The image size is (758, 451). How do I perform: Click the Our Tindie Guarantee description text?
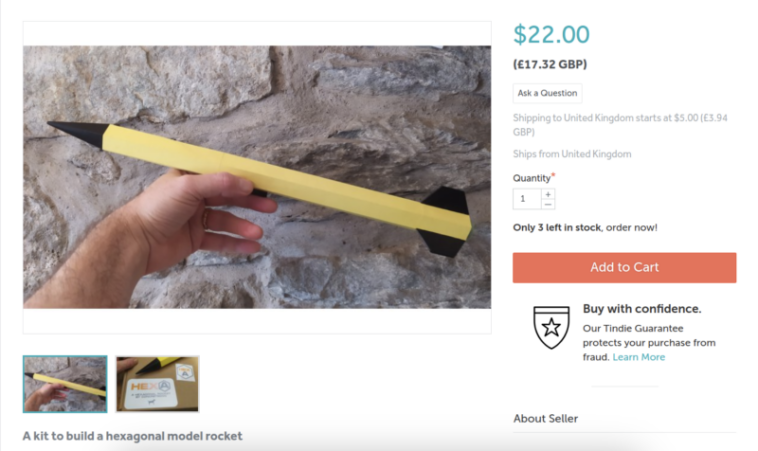pyautogui.click(x=649, y=342)
